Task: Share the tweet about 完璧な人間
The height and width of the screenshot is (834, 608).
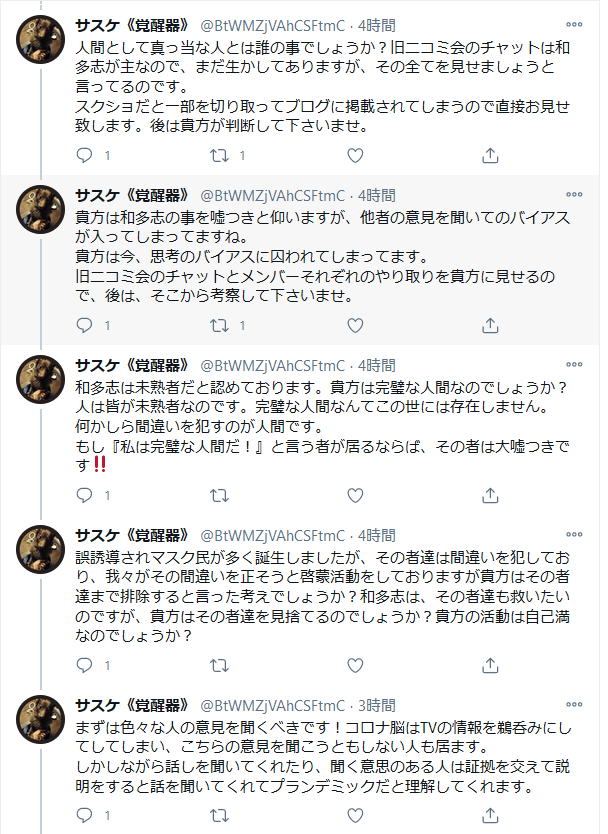Action: tap(490, 495)
